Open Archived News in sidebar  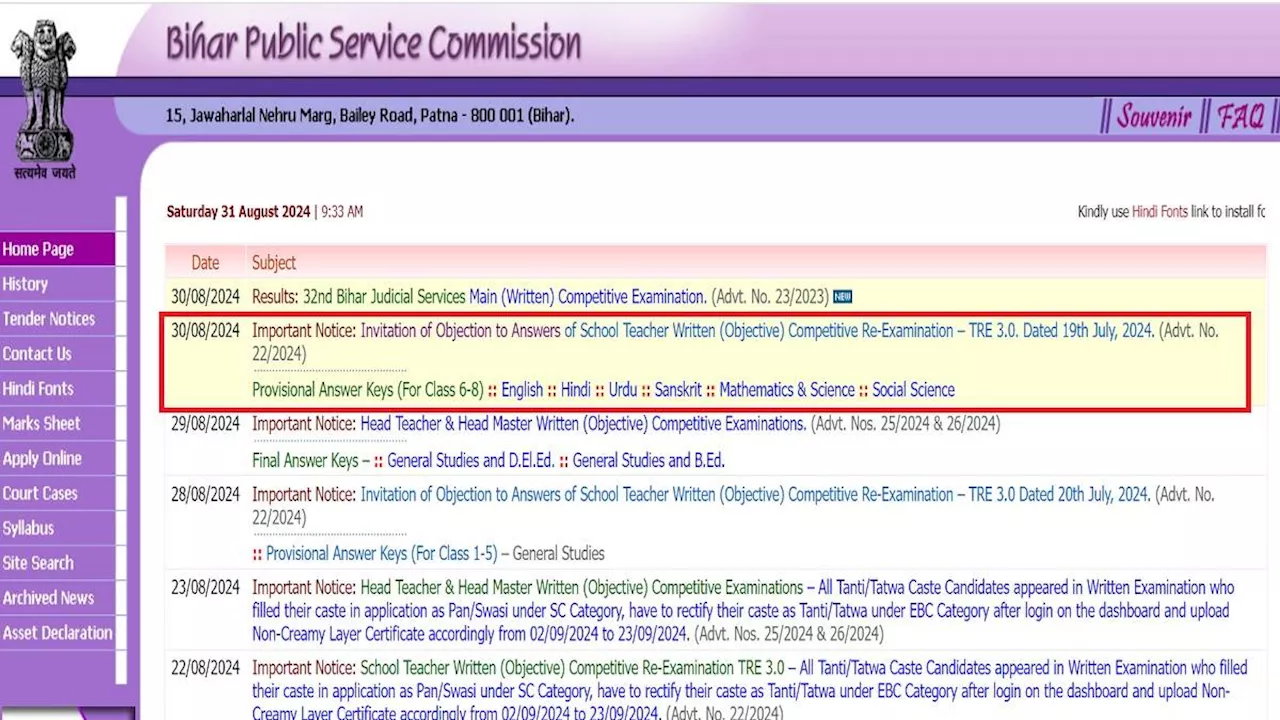click(x=57, y=598)
